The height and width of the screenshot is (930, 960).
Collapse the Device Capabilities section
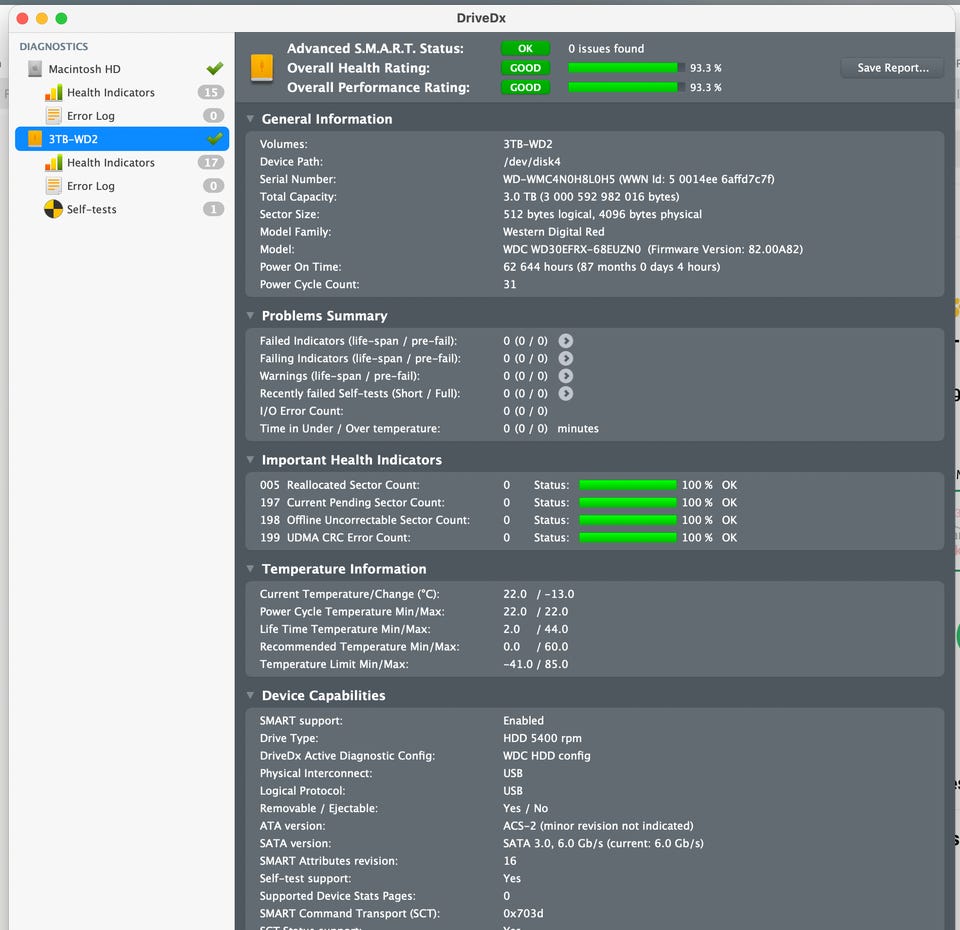250,696
